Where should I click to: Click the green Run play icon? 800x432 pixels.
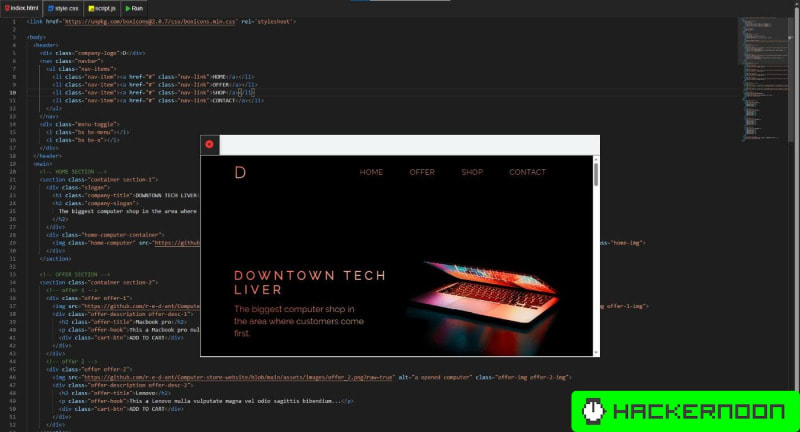pos(128,7)
